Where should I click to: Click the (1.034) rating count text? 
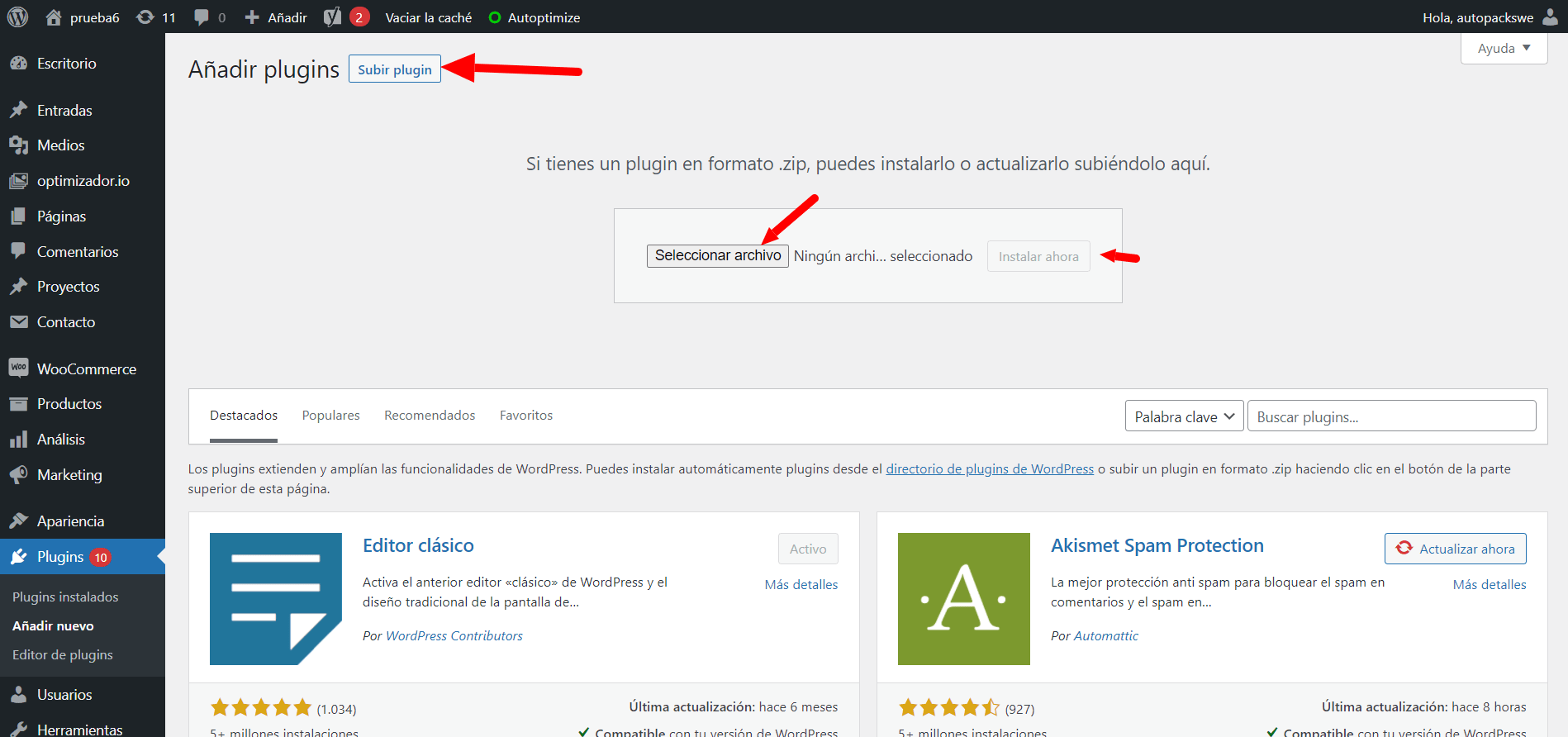tap(336, 709)
